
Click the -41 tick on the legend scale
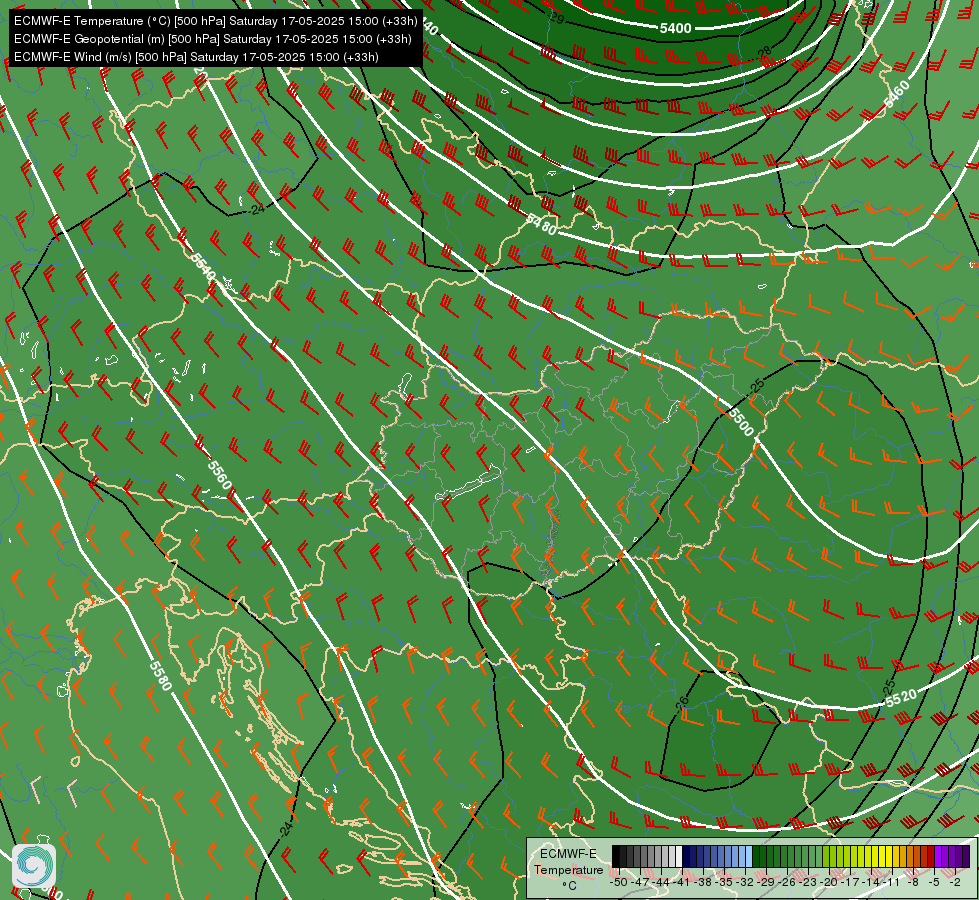point(681,882)
